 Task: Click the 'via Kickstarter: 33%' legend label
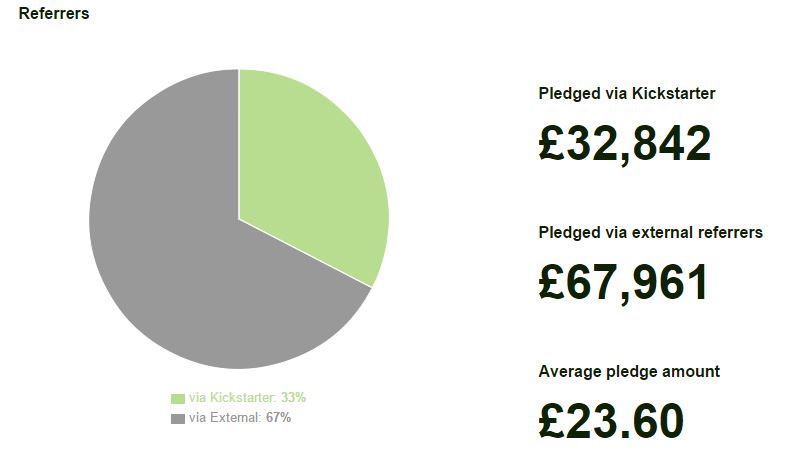(247, 398)
